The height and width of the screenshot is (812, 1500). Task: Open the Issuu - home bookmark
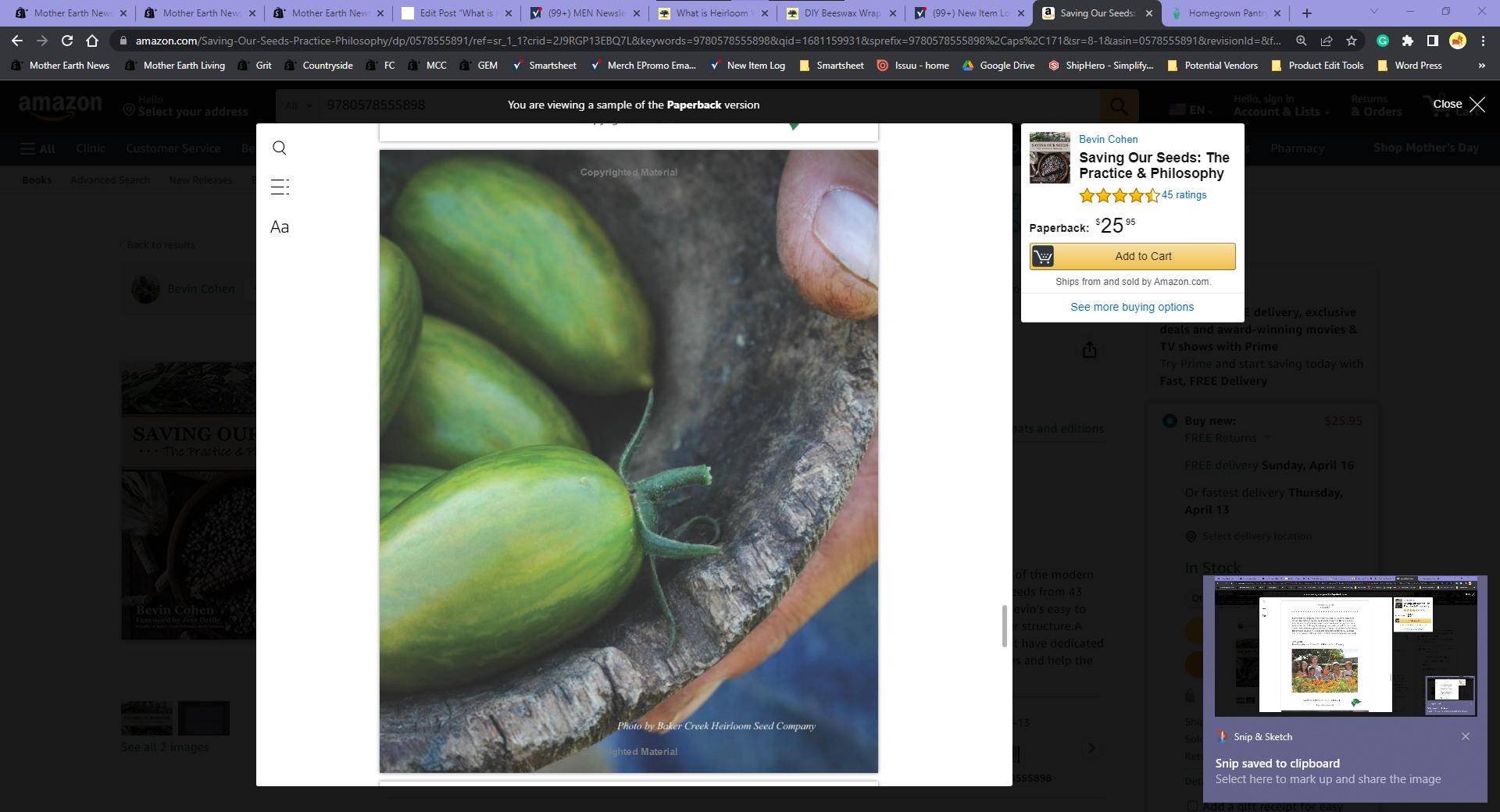coord(912,66)
